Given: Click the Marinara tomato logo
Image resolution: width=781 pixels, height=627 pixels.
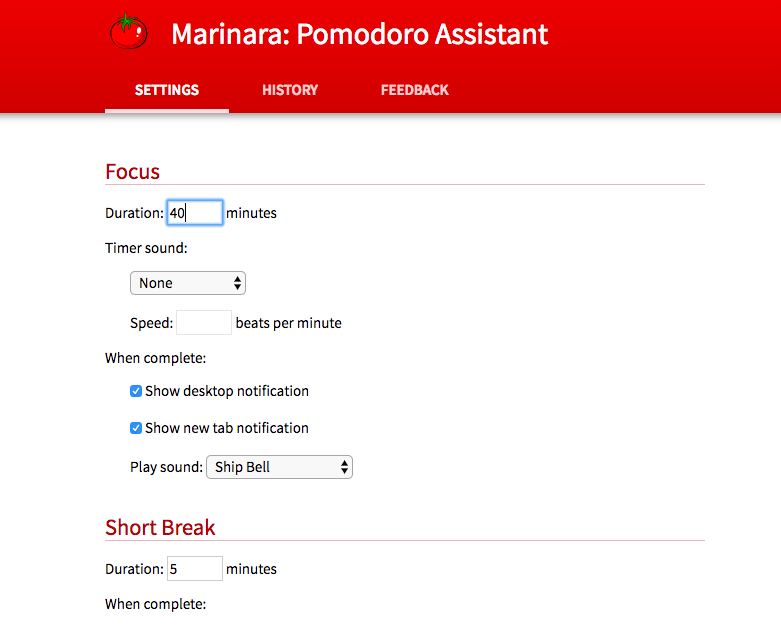Looking at the screenshot, I should 129,31.
